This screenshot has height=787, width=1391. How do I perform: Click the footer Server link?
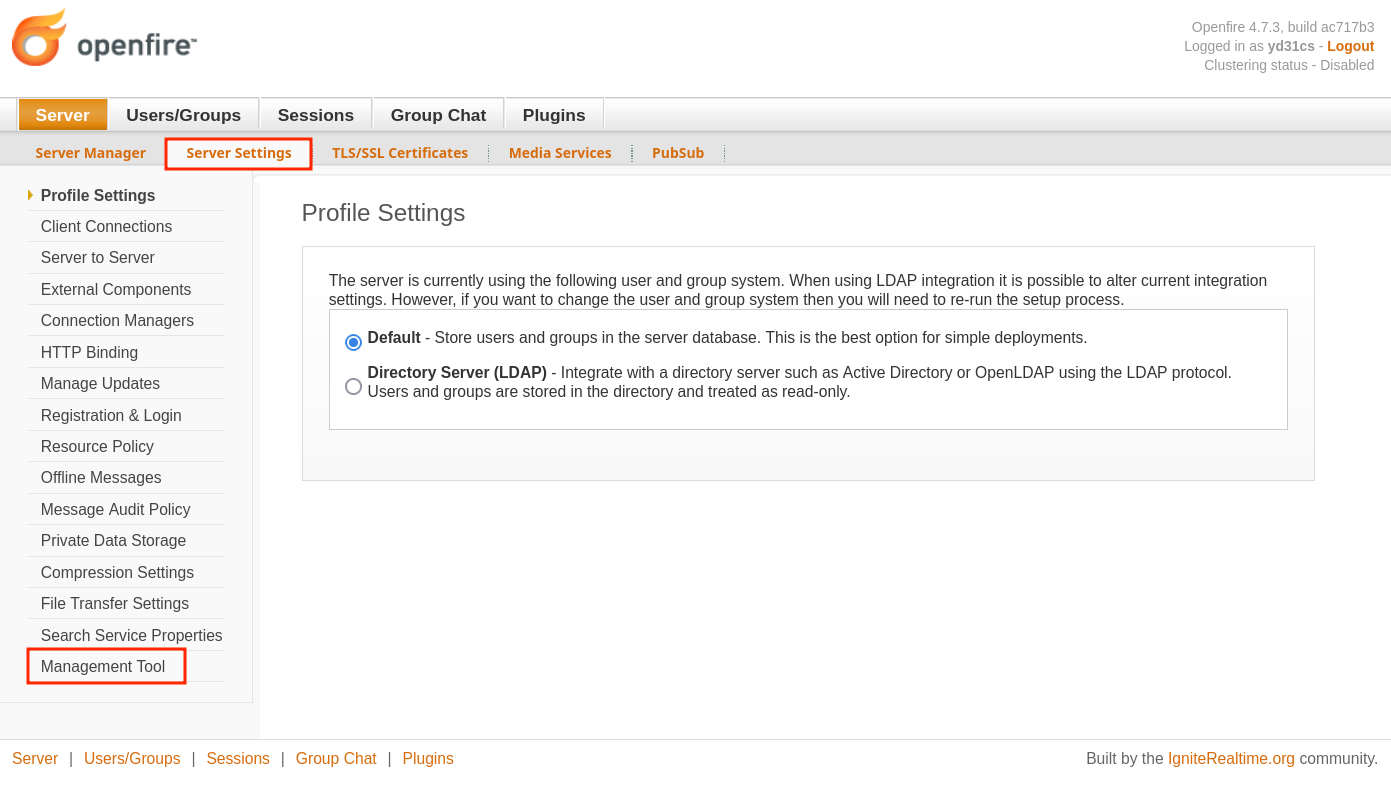pos(35,759)
